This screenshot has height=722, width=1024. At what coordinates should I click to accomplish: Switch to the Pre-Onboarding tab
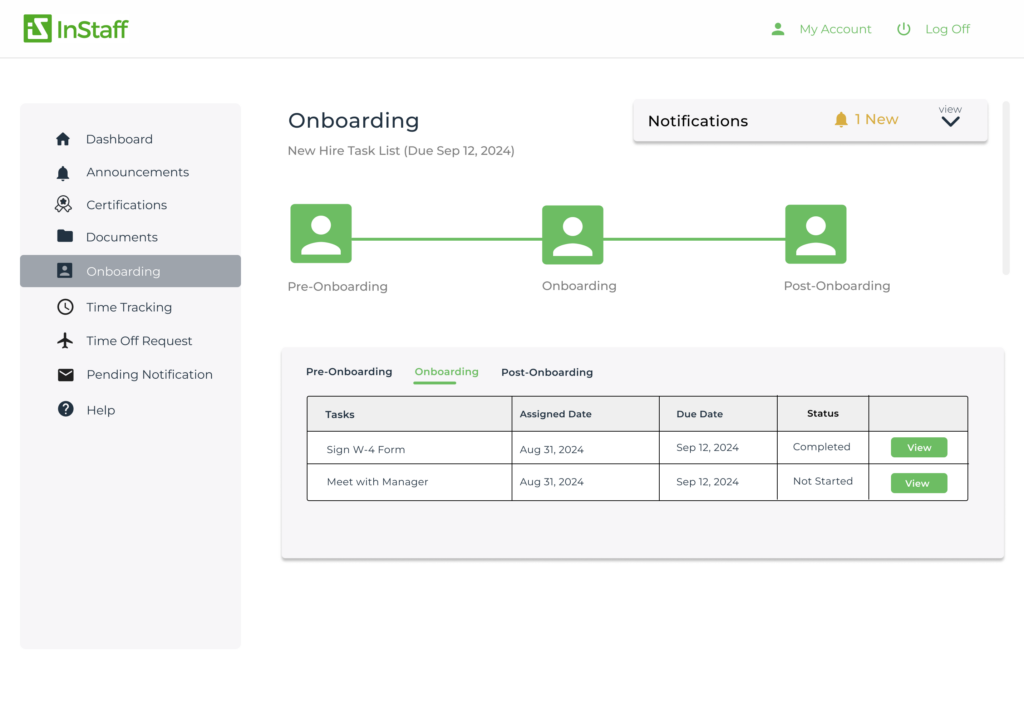pyautogui.click(x=349, y=372)
